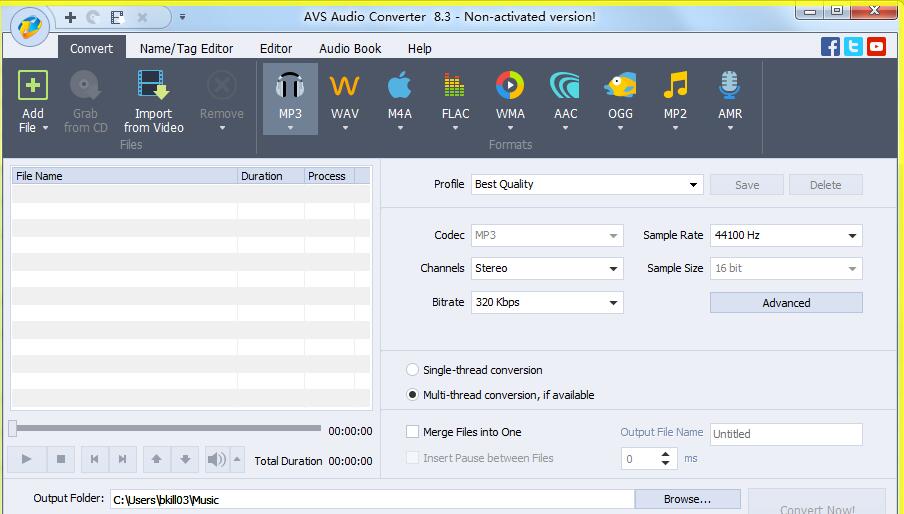Select the OGG format icon
Image resolution: width=904 pixels, height=514 pixels.
pyautogui.click(x=620, y=85)
